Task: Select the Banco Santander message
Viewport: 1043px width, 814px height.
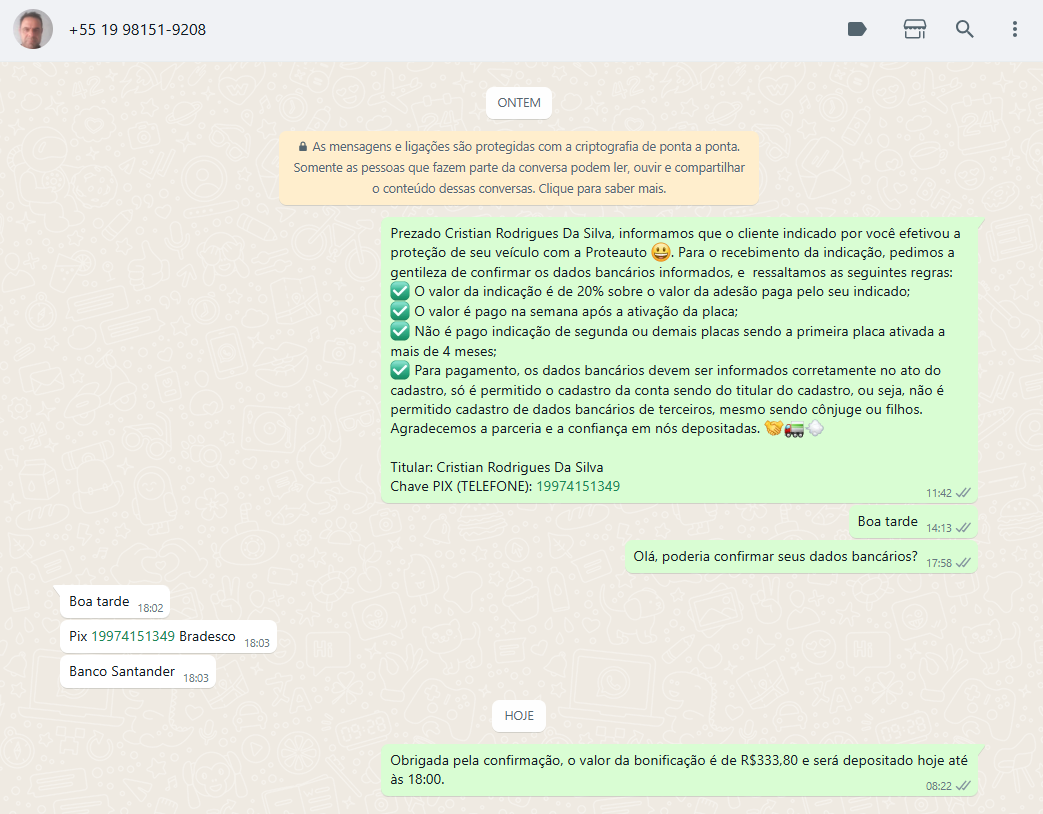Action: click(x=122, y=671)
